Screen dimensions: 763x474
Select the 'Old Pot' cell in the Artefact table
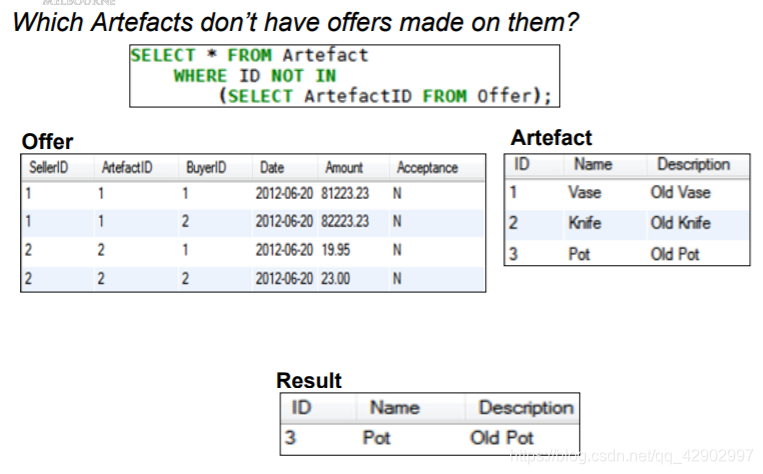click(674, 254)
